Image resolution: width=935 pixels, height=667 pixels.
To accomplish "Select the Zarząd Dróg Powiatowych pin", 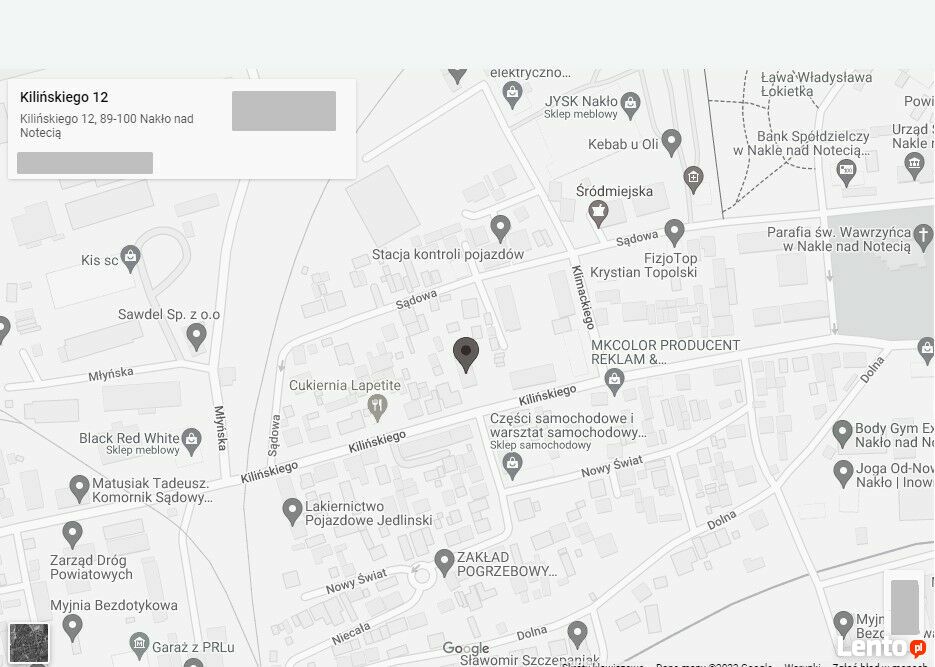I will click(x=72, y=535).
